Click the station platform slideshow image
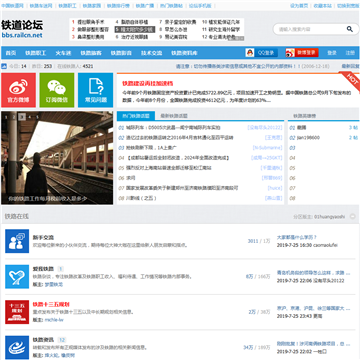 click(x=57, y=158)
